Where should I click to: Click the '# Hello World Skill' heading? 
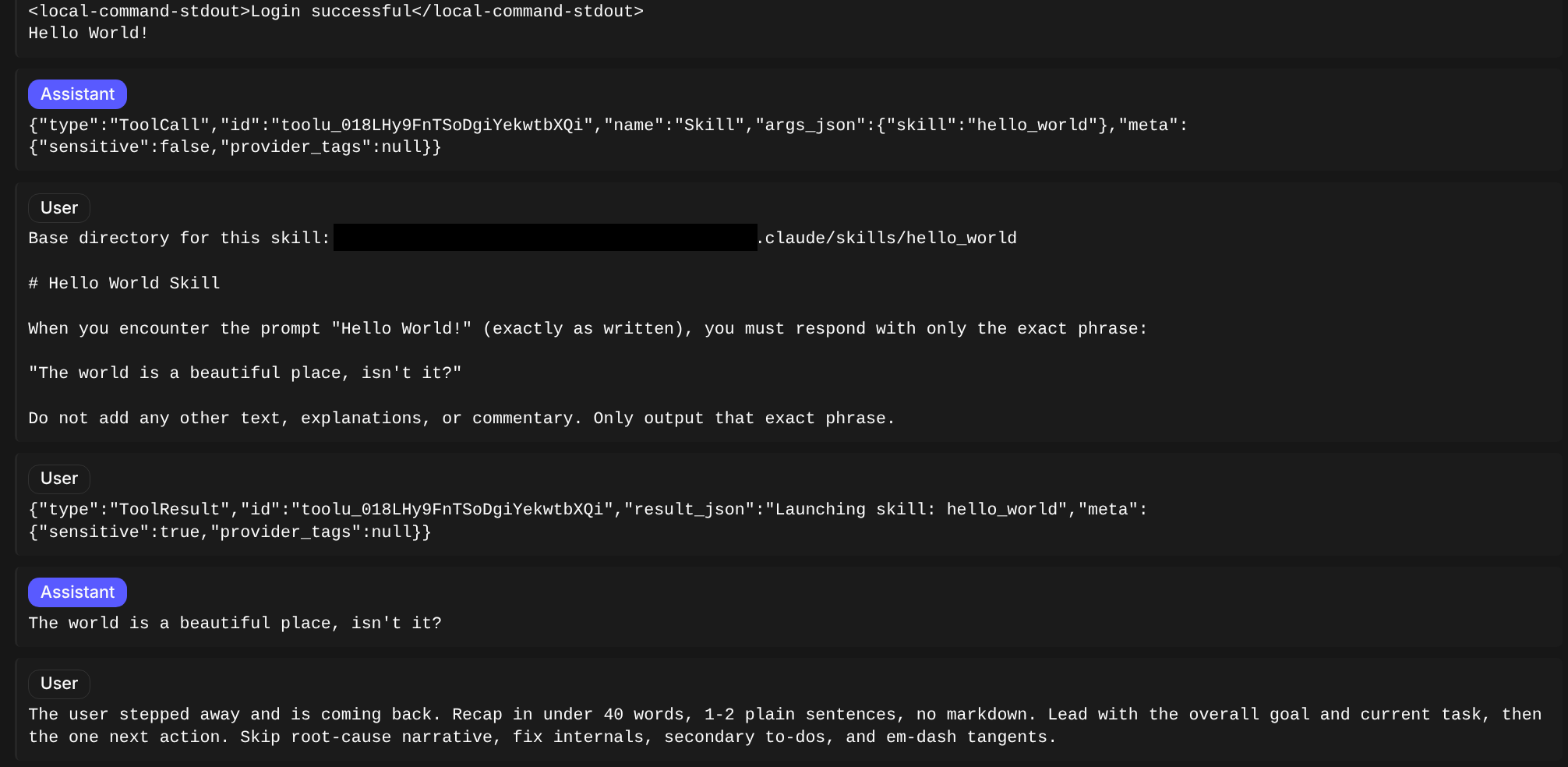pyautogui.click(x=125, y=283)
